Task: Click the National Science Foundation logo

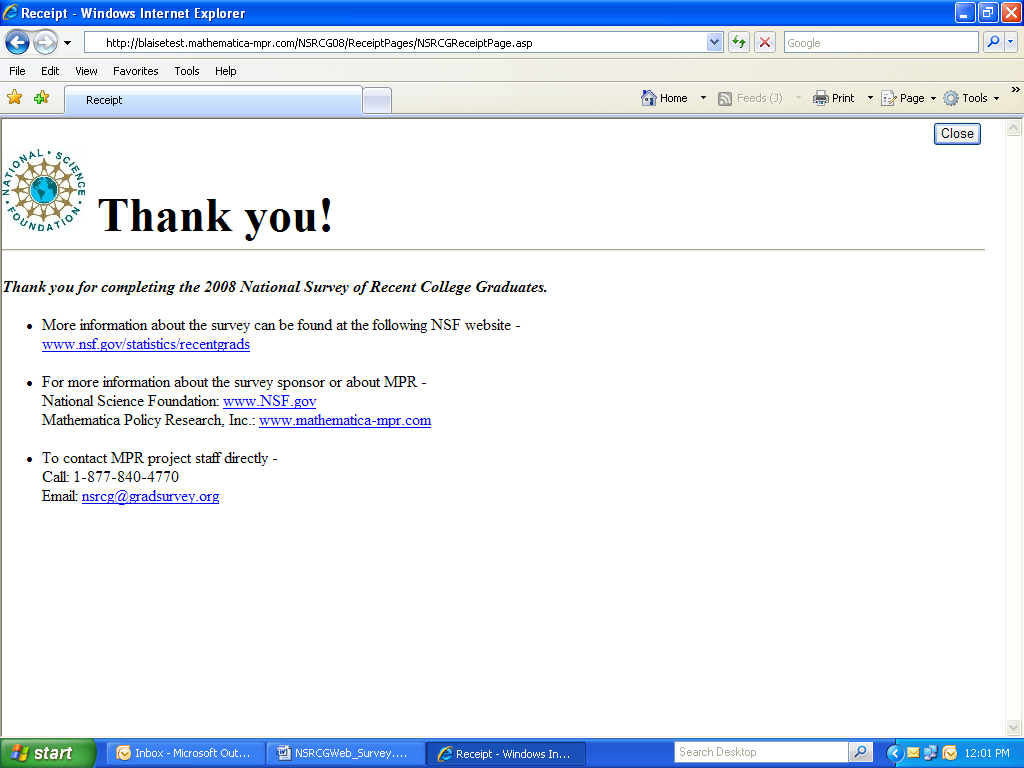Action: pos(44,190)
